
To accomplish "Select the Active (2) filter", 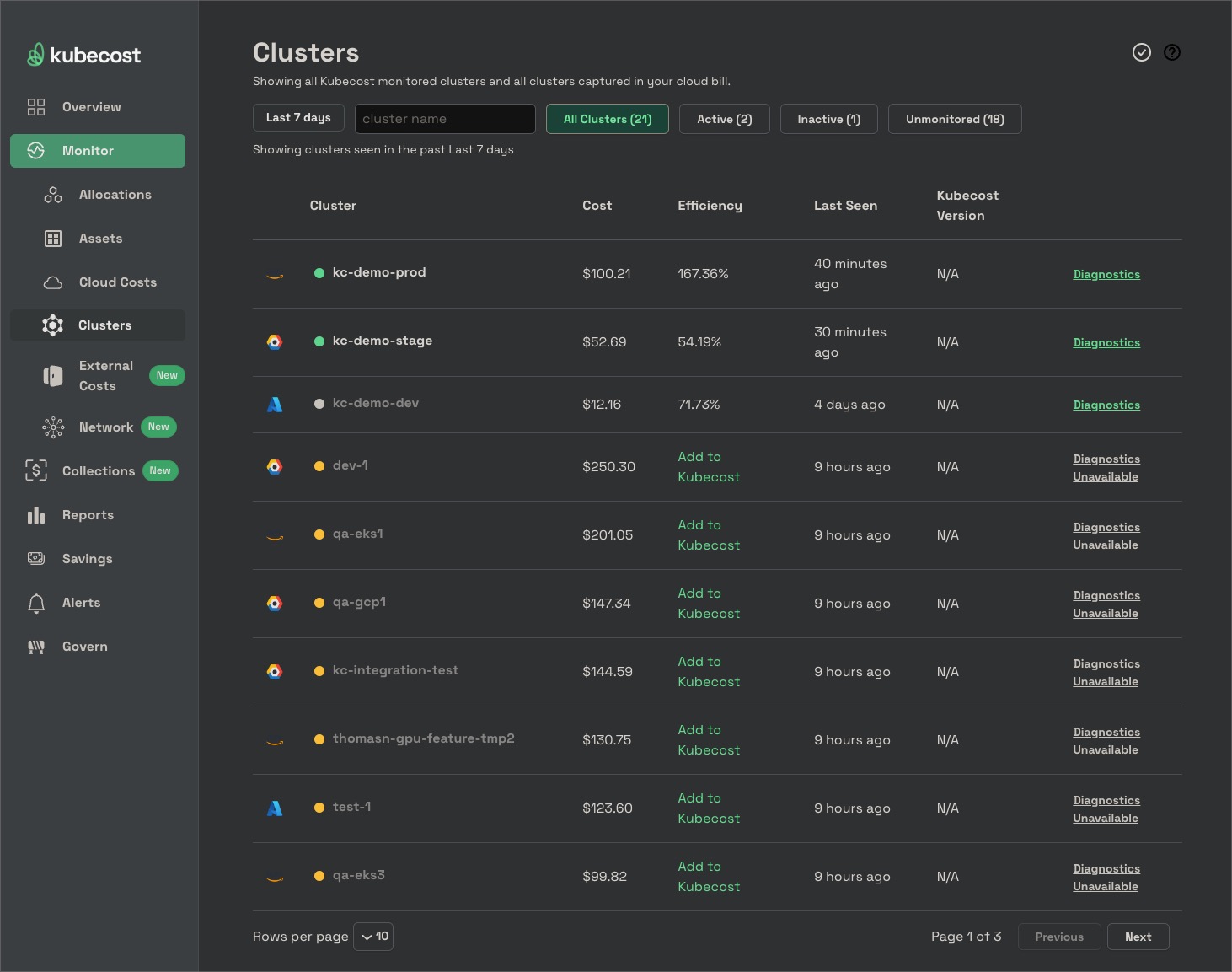I will (725, 119).
